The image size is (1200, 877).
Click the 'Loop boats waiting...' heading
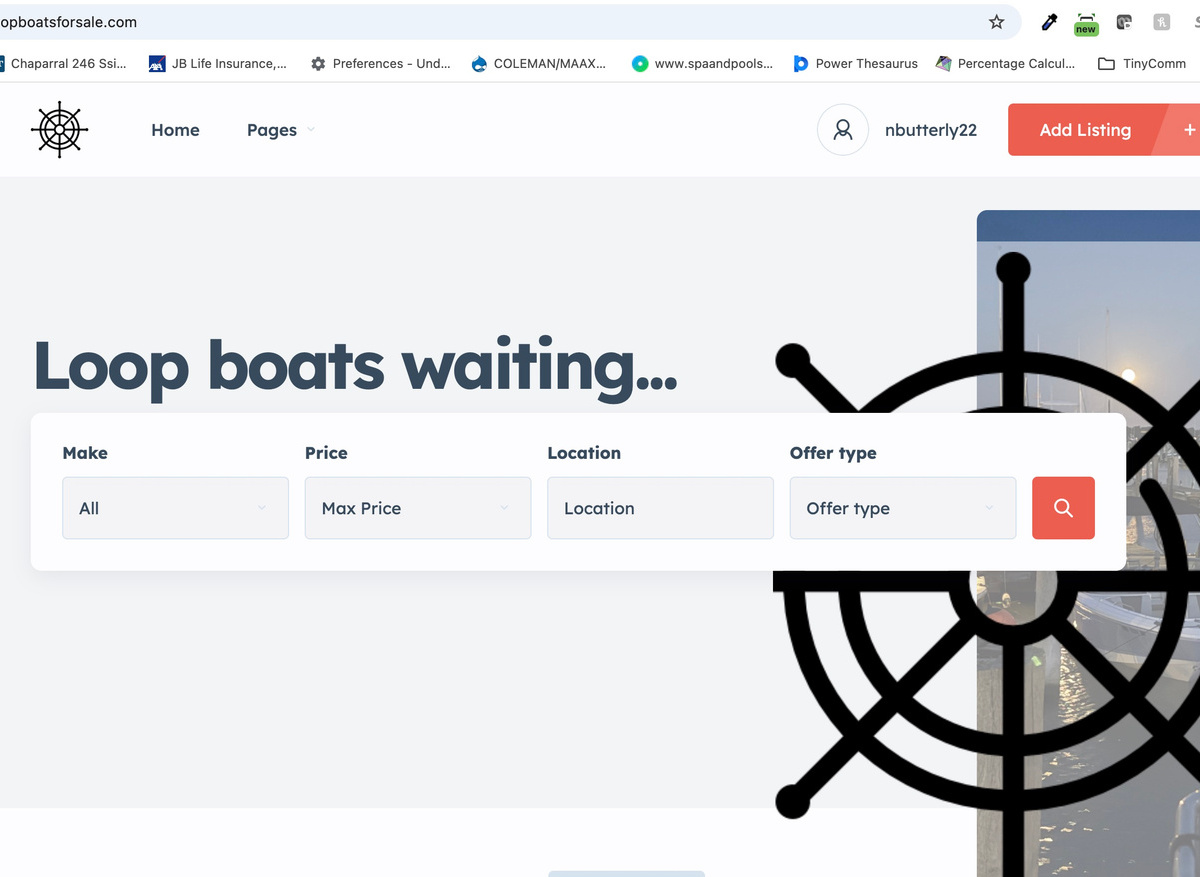coord(355,367)
